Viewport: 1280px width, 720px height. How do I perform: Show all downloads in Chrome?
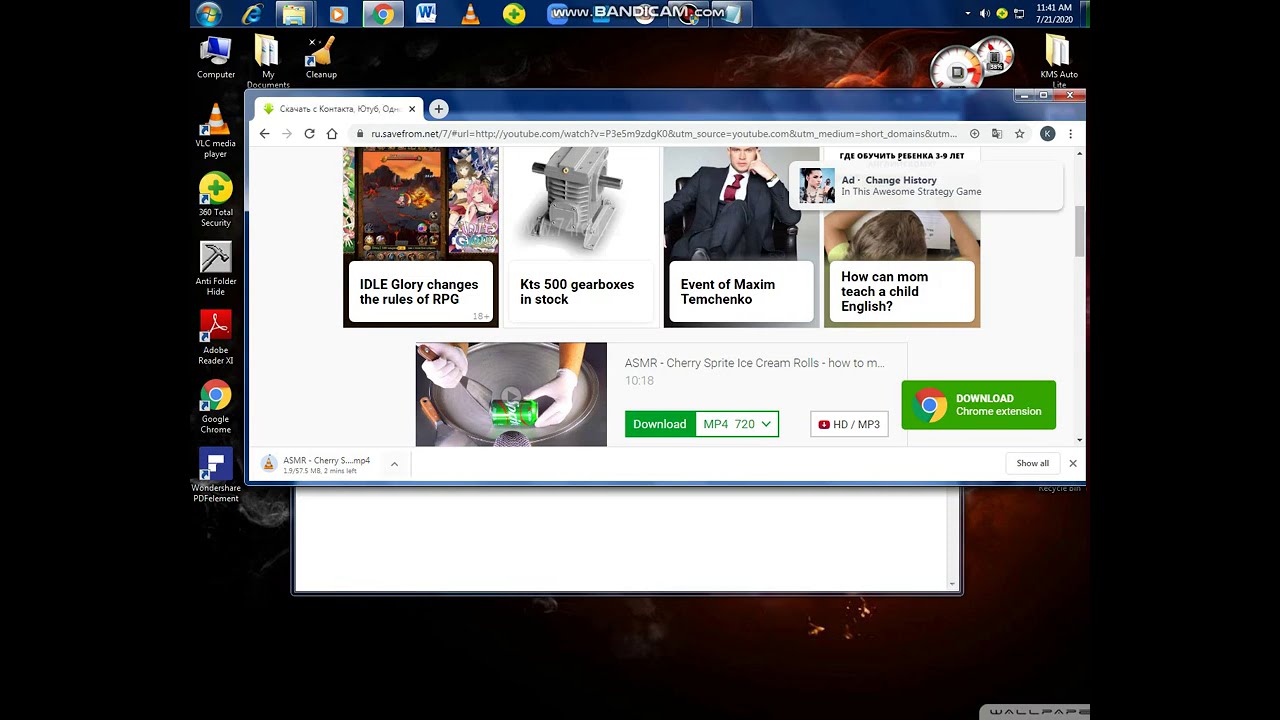click(x=1032, y=463)
